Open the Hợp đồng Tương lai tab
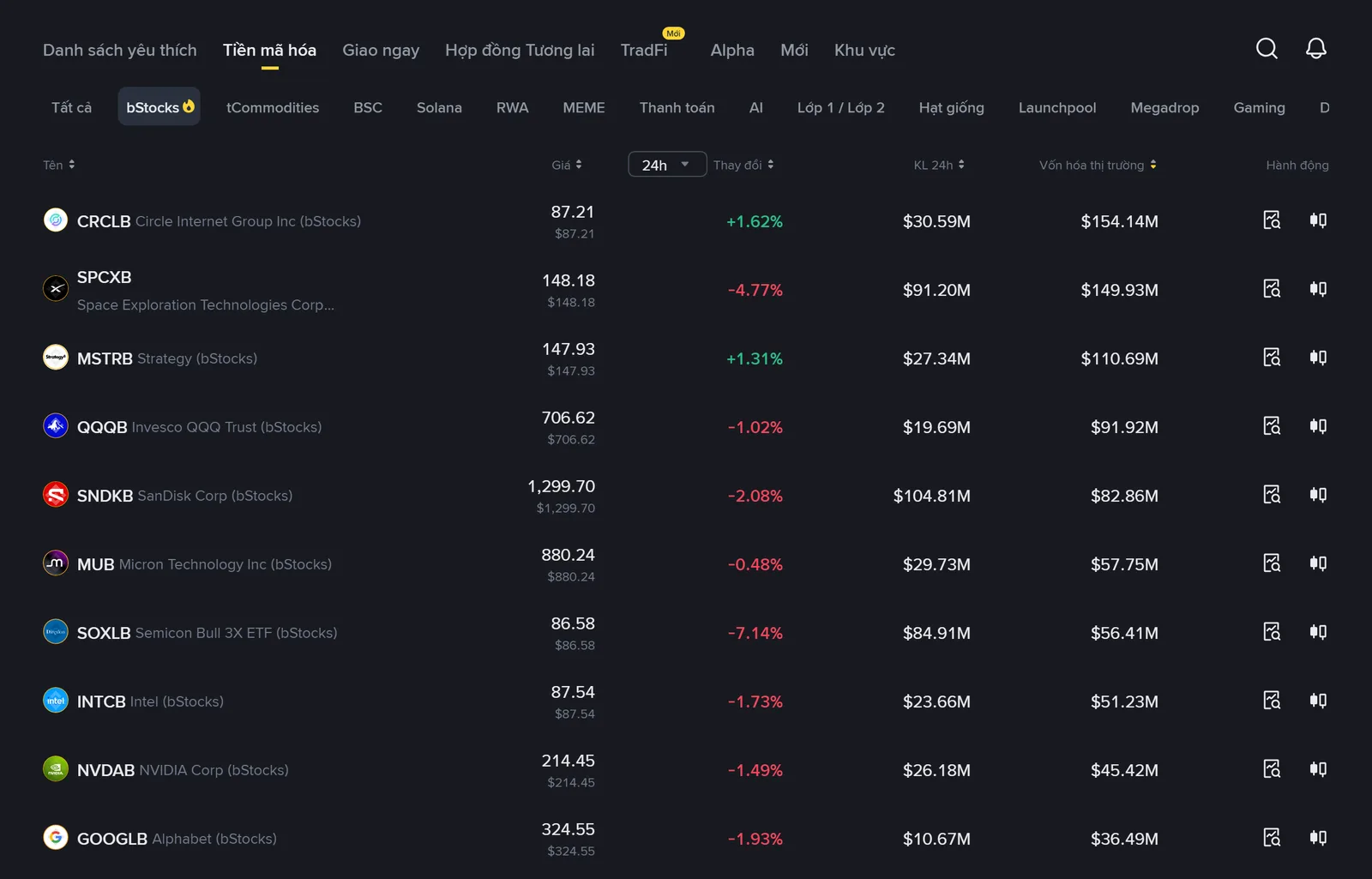 point(520,50)
